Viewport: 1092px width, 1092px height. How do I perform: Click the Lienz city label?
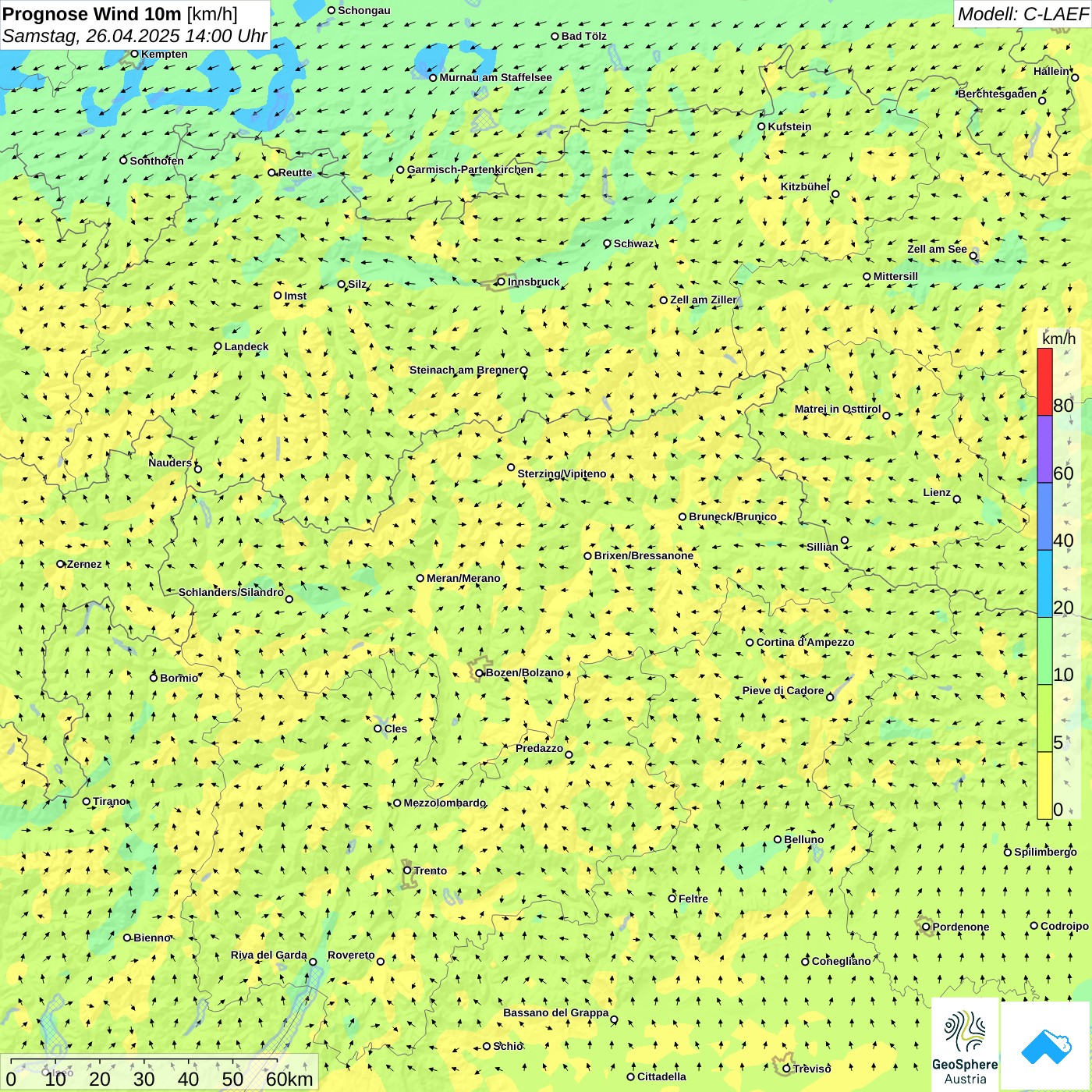coord(937,492)
